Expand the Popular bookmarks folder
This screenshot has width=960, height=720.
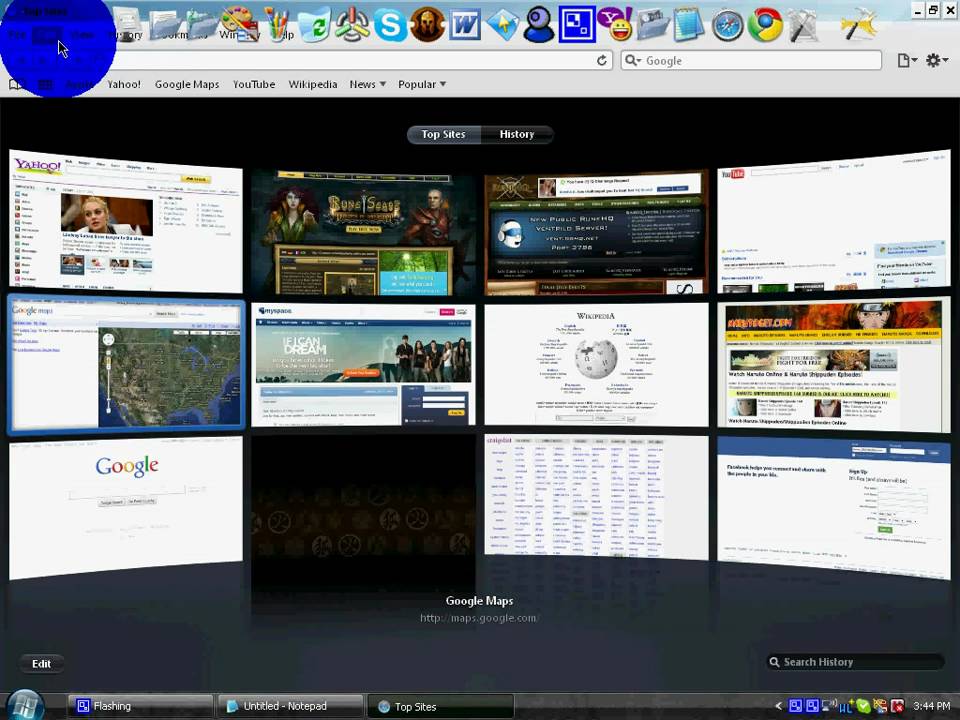coord(422,84)
